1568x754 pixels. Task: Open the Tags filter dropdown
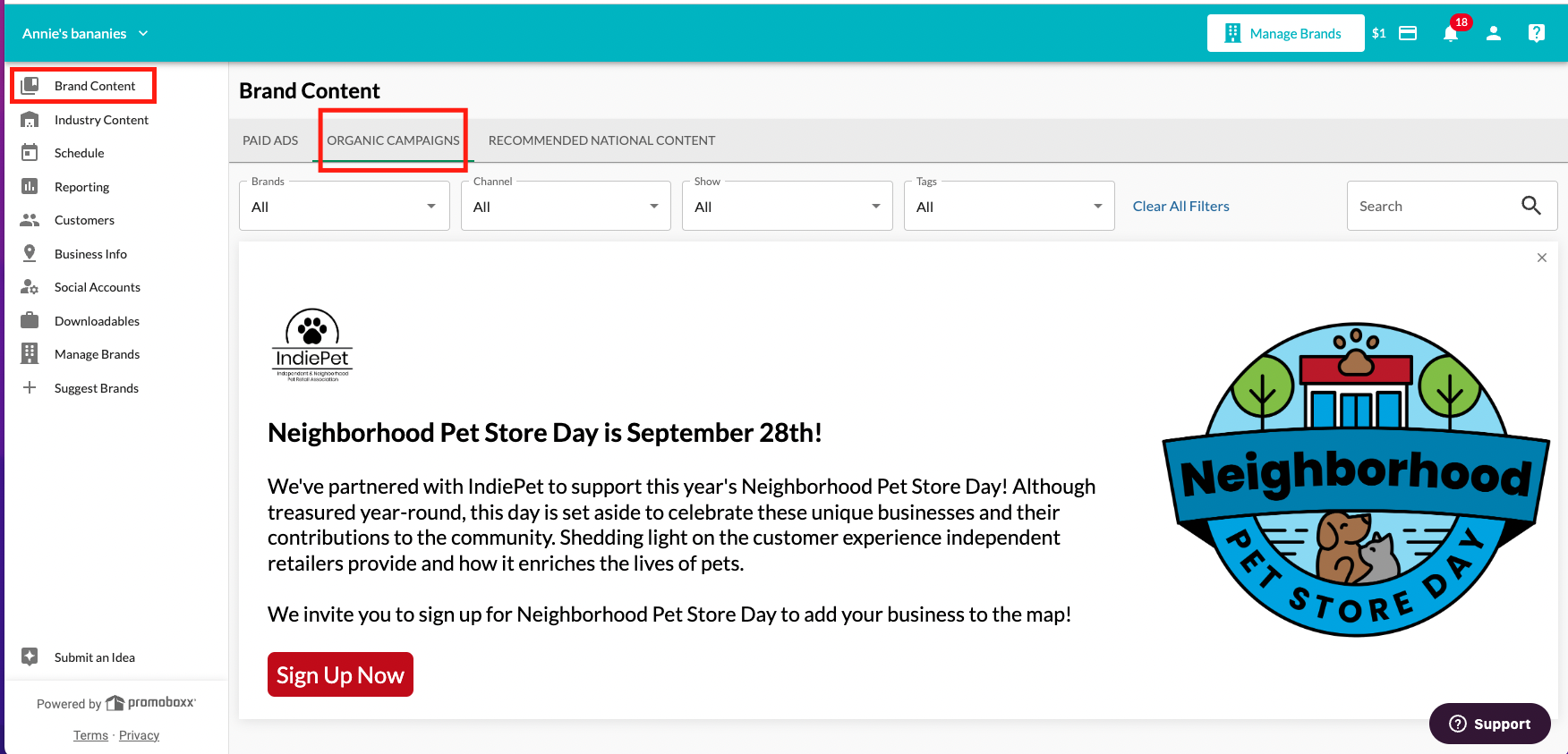click(1010, 206)
